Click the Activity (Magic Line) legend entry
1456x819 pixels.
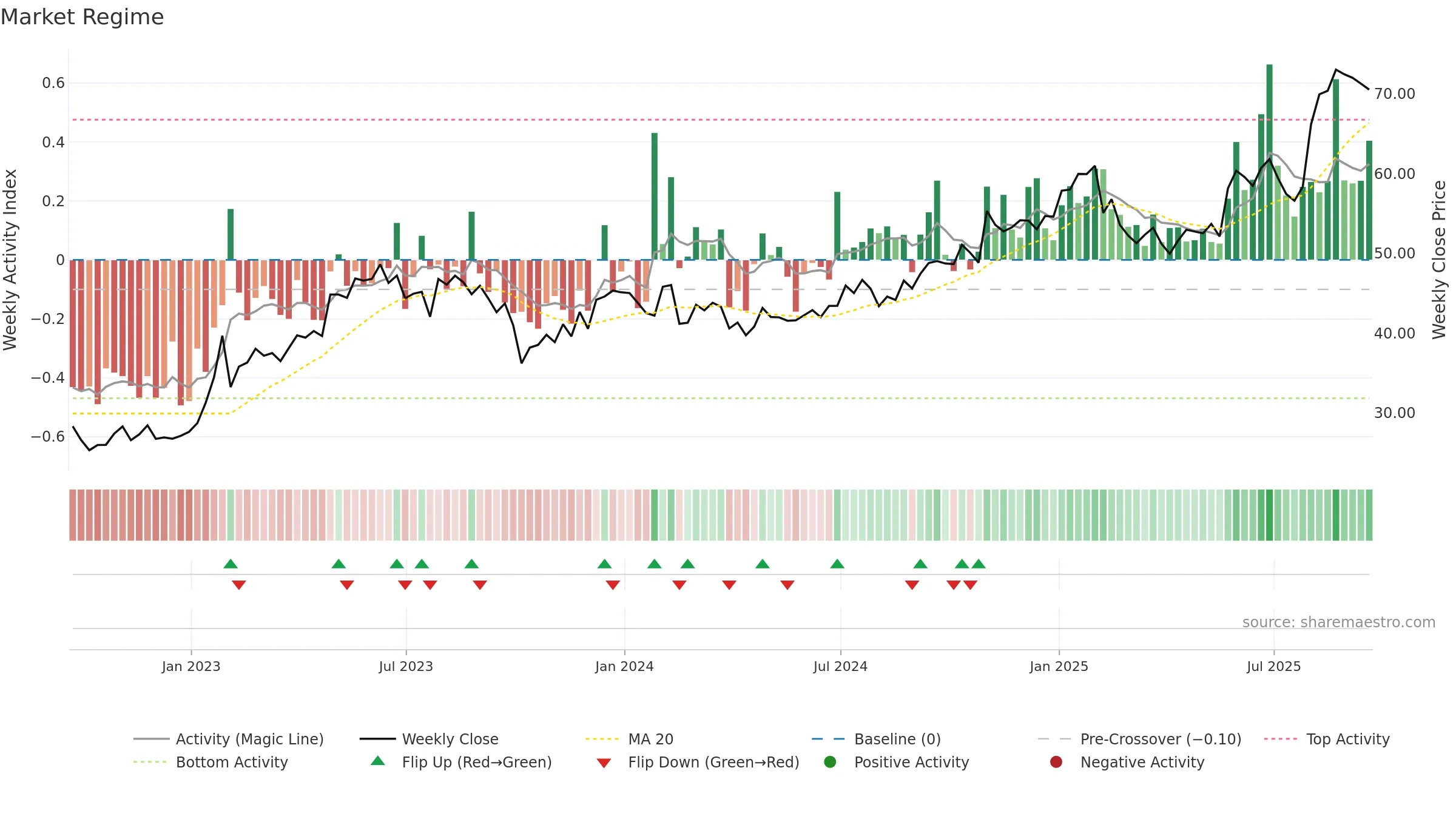point(229,739)
